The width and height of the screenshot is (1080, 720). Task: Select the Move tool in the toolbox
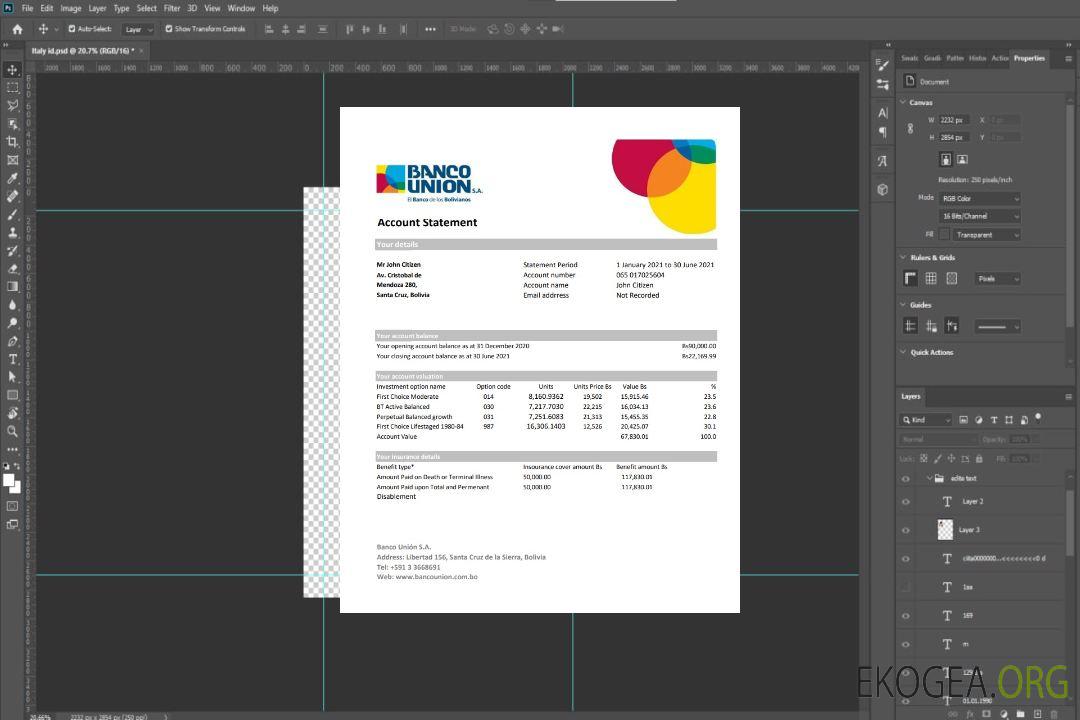[12, 70]
